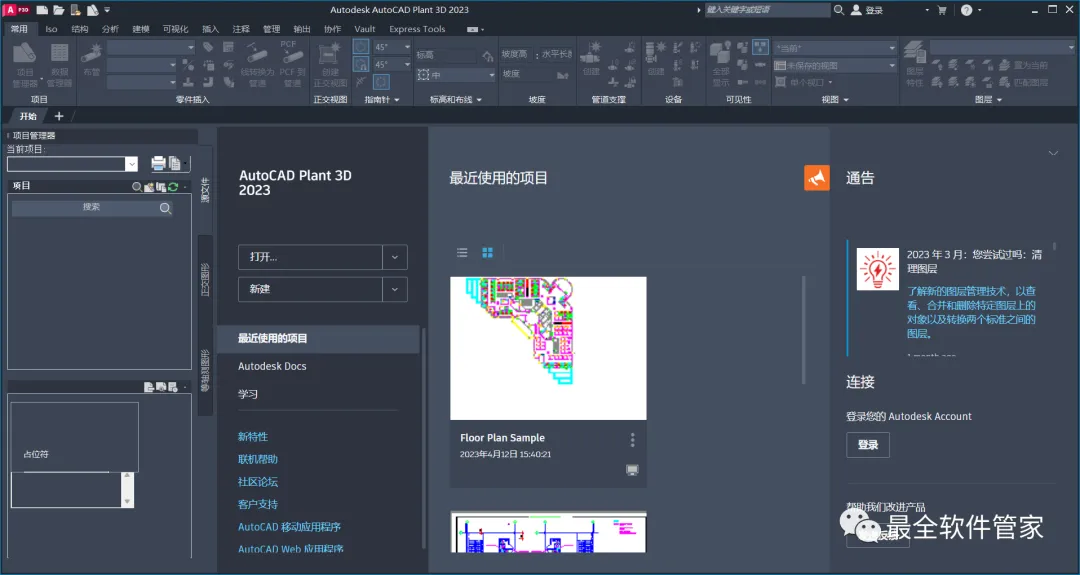Screen dimensions: 1080x575
Task: Open the Vault ribbon tab
Action: coord(365,29)
